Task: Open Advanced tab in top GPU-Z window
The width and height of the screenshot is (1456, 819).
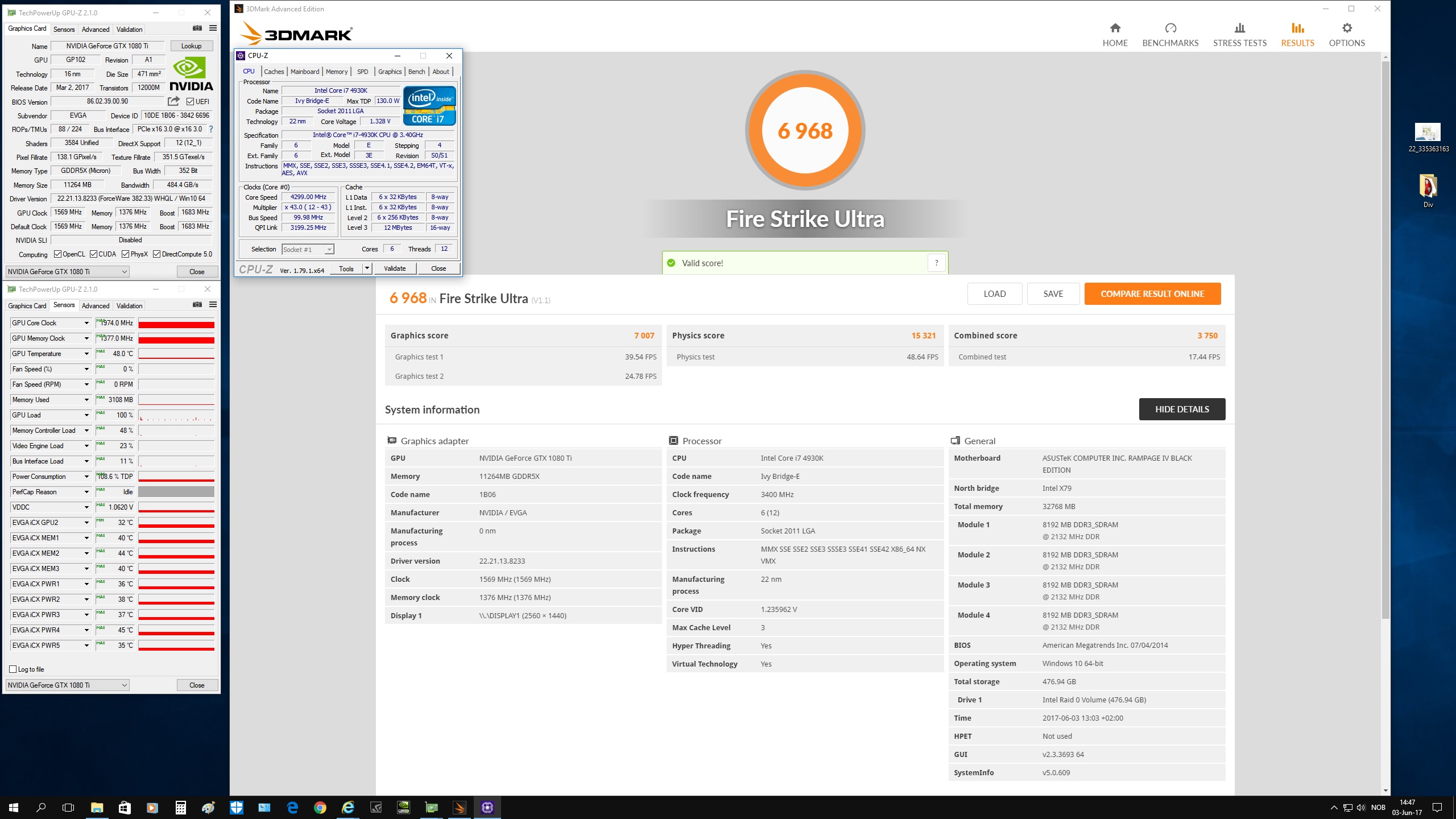Action: tap(96, 30)
